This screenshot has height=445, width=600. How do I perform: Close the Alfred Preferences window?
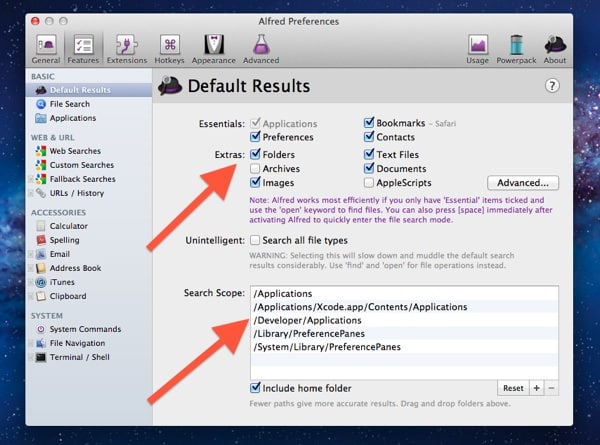click(x=36, y=21)
